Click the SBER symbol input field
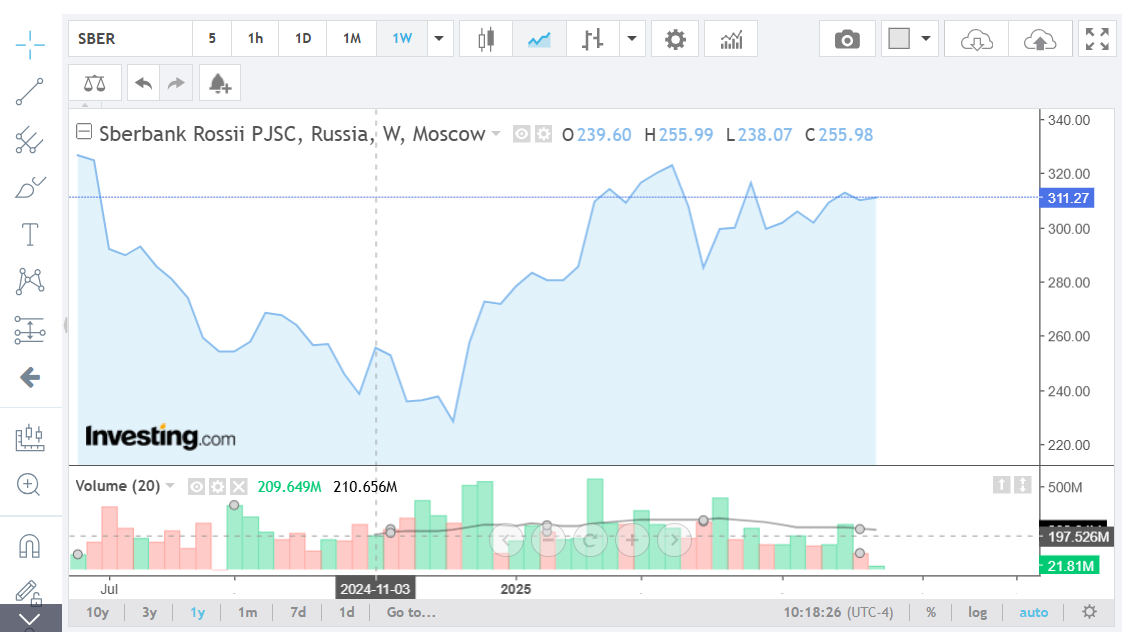1131x632 pixels. point(131,38)
